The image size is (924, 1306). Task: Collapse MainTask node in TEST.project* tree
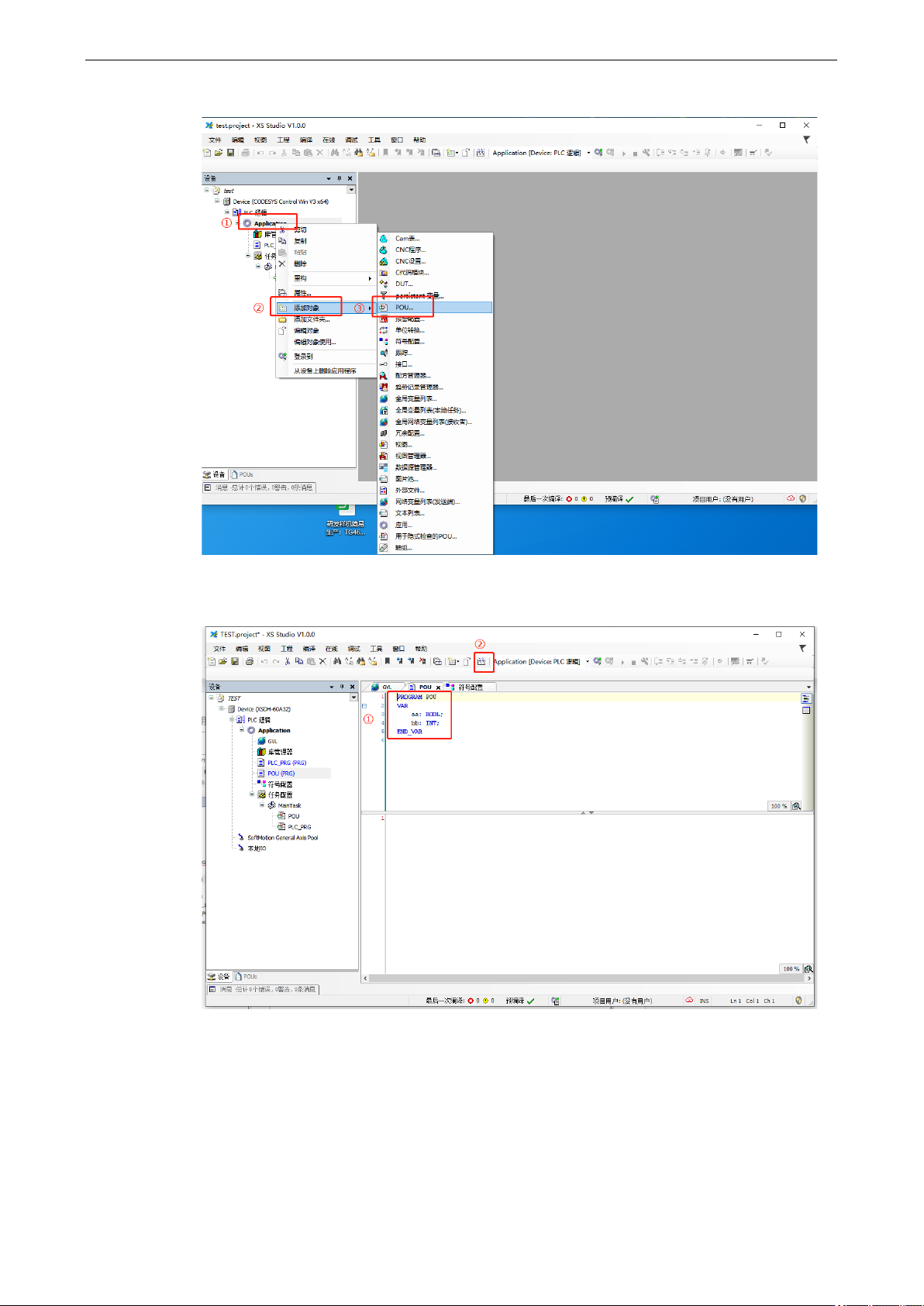tap(262, 805)
